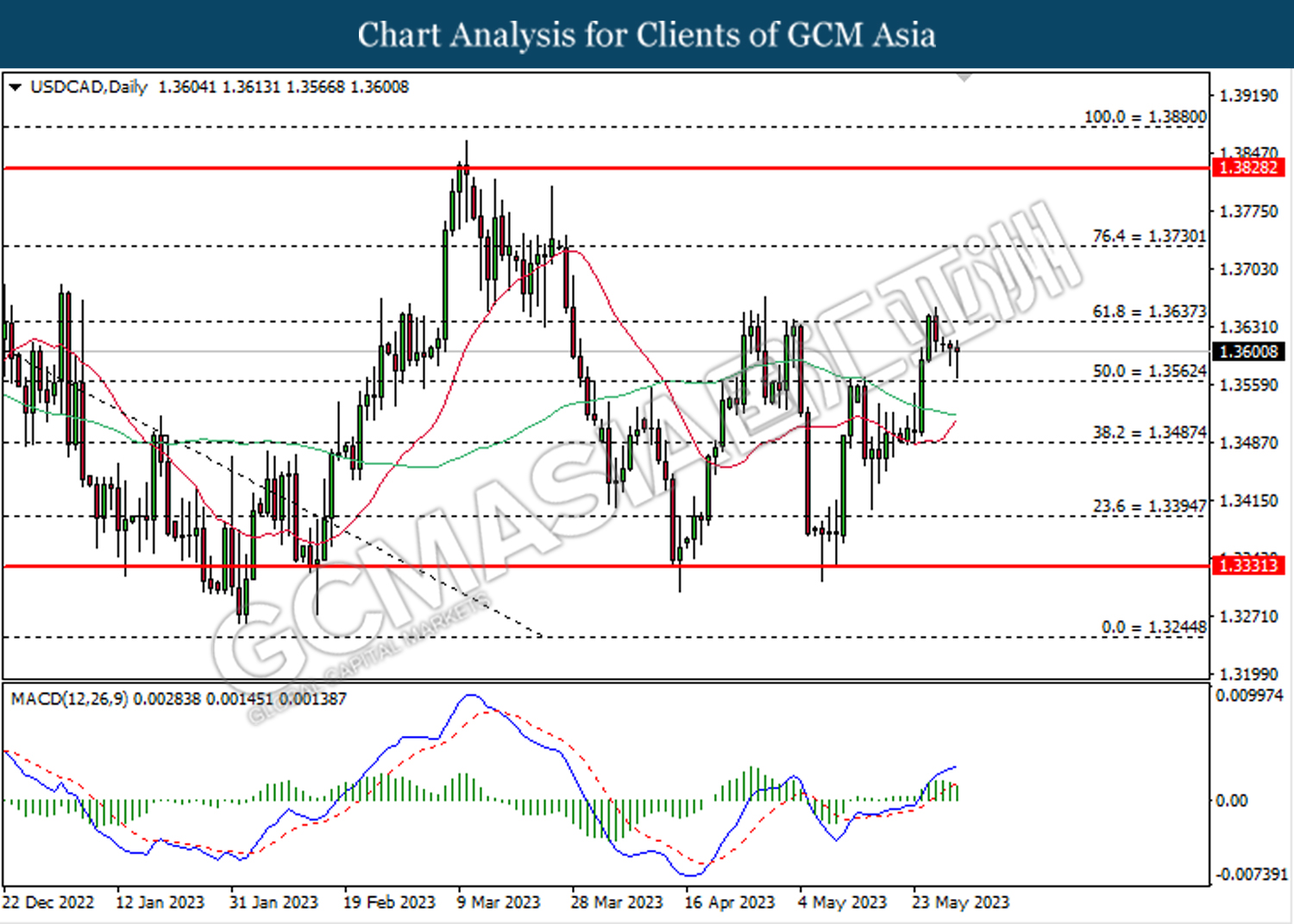
Task: Click the 1.38282 red resistance price tag
Action: coord(1248,167)
